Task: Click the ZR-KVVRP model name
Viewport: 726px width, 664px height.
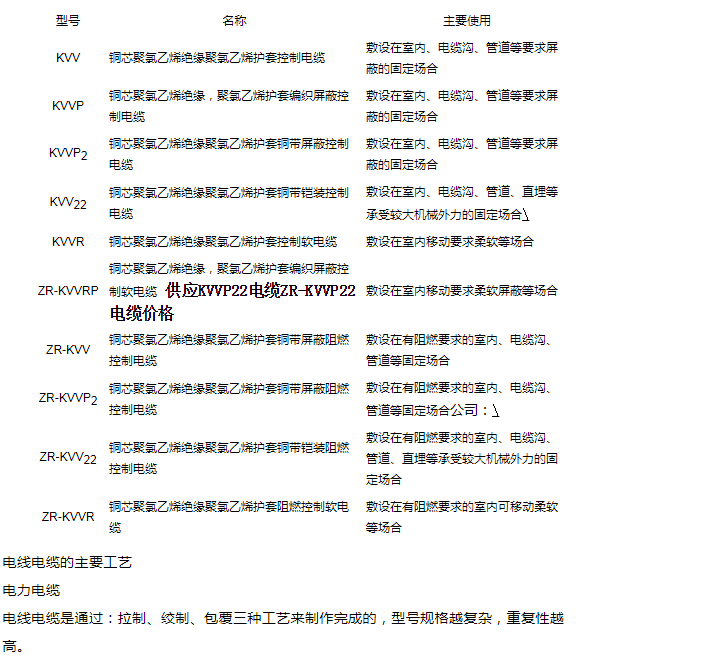Action: point(68,291)
